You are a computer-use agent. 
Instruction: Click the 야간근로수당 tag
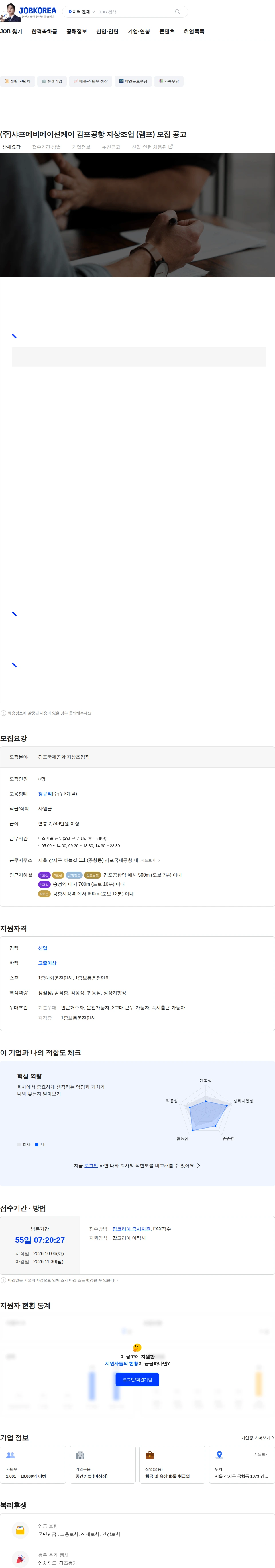133,81
